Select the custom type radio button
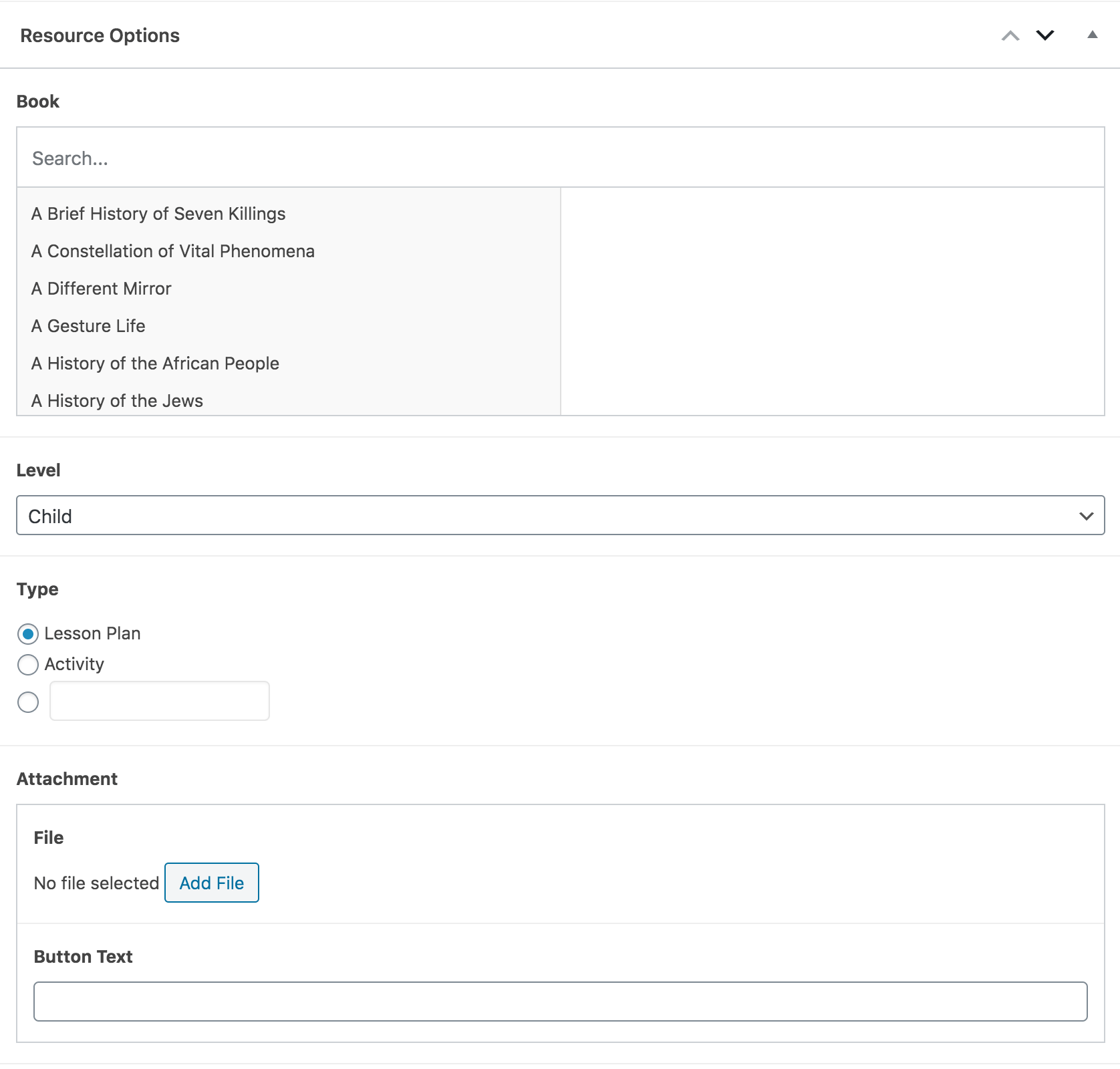 coord(28,702)
